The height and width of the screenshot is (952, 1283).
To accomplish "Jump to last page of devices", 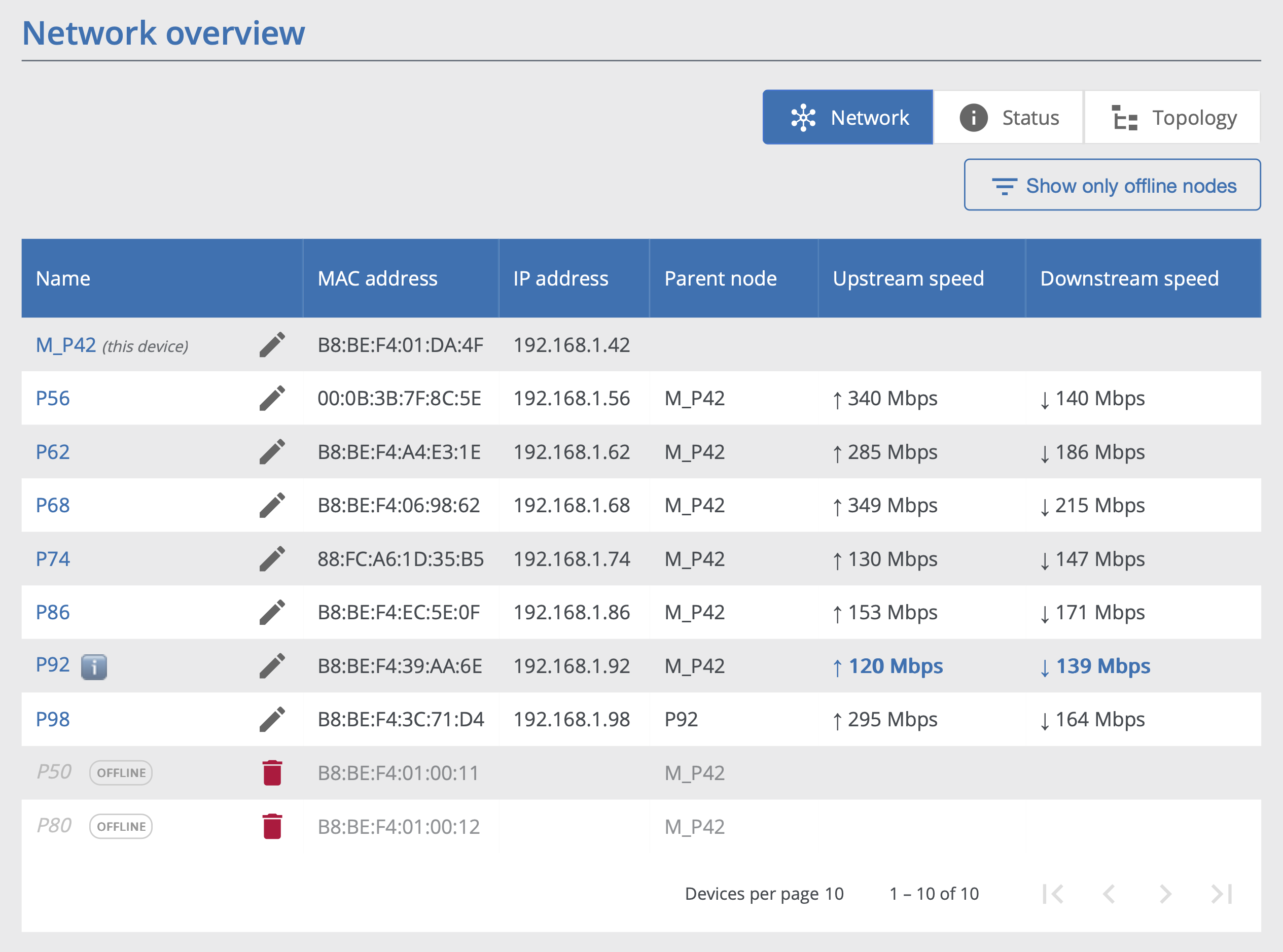I will 1221,894.
